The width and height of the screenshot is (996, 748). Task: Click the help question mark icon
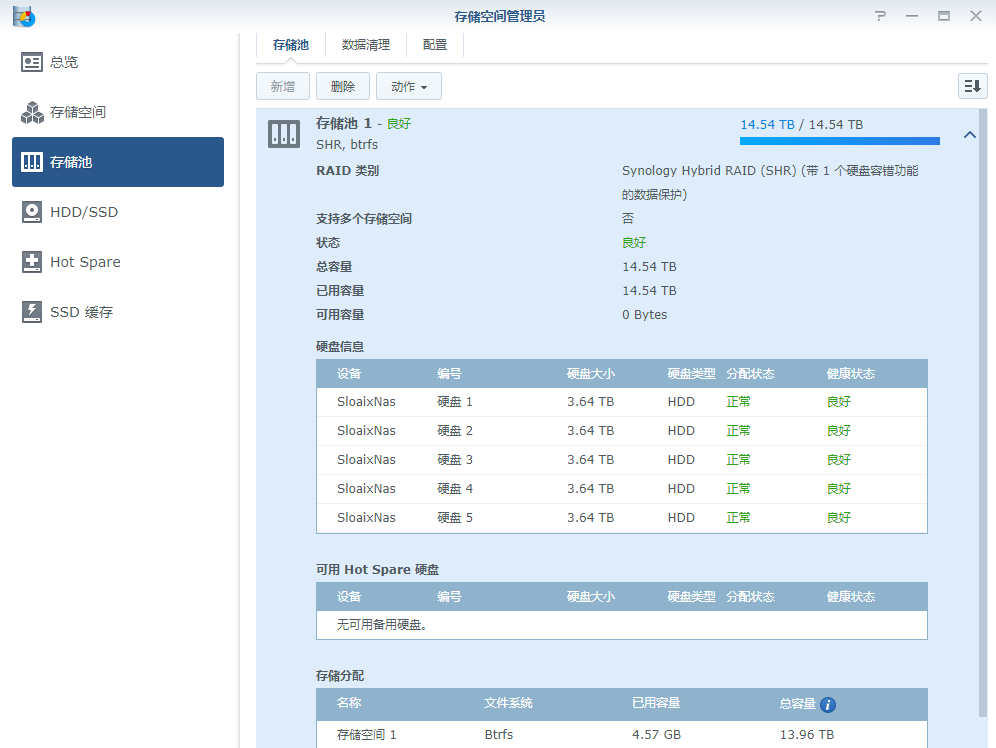(880, 16)
